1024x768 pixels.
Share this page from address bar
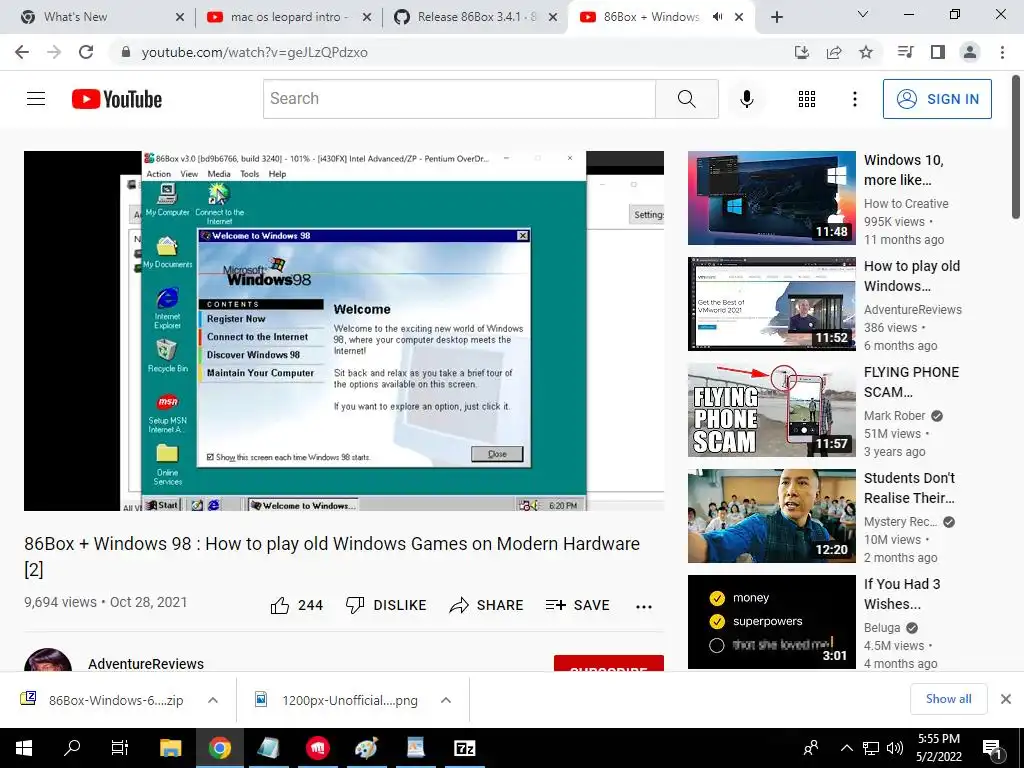[834, 52]
